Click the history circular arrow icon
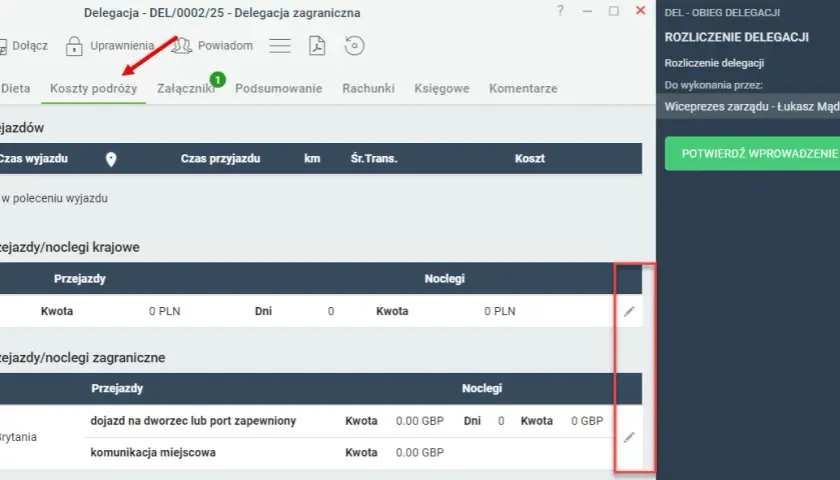 coord(354,46)
